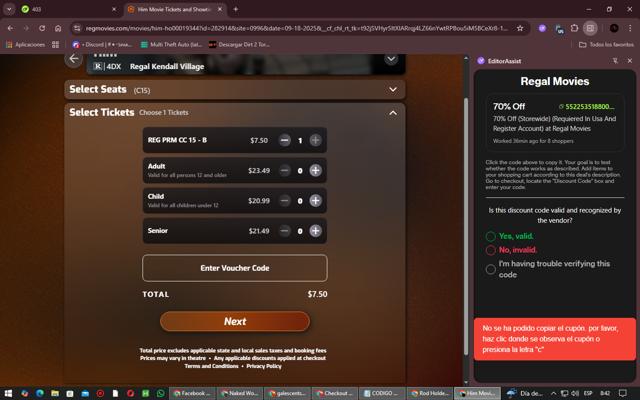The width and height of the screenshot is (640, 400).
Task: Increase REG PRM CC 15 - B ticket count
Action: 315,140
